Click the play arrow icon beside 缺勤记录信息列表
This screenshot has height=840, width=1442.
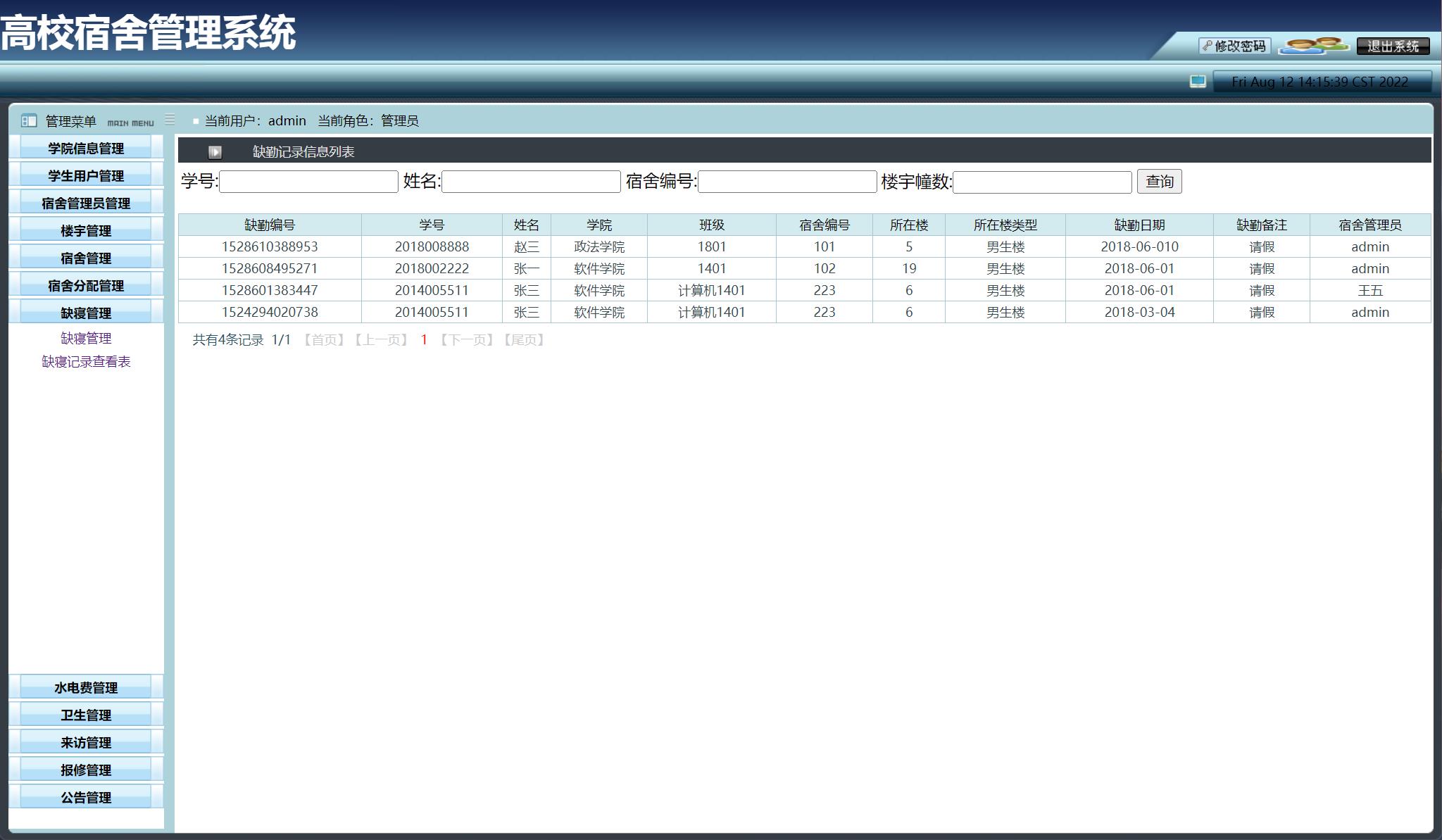215,152
